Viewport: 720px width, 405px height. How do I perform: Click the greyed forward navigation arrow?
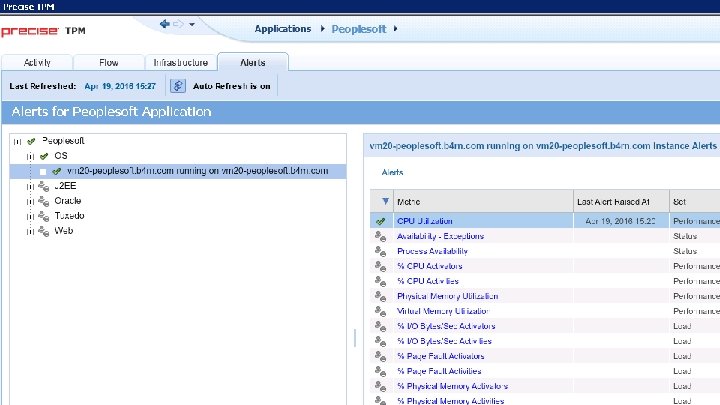[178, 24]
